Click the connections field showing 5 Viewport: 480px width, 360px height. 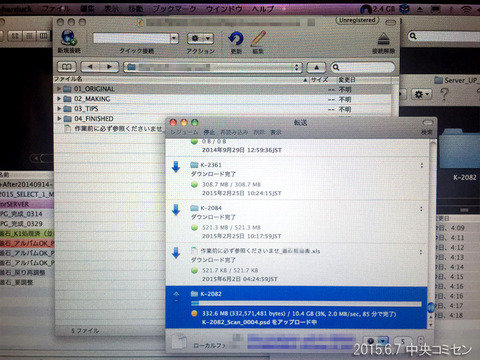pos(403,341)
